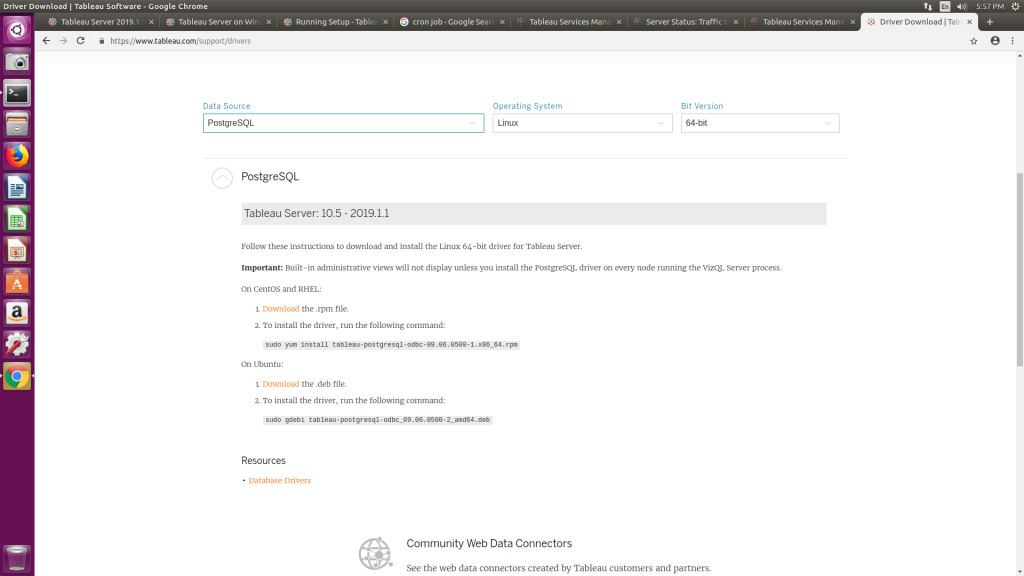This screenshot has height=576, width=1024.
Task: Open the Data Source dropdown showing PostgreSQL
Action: pyautogui.click(x=343, y=123)
